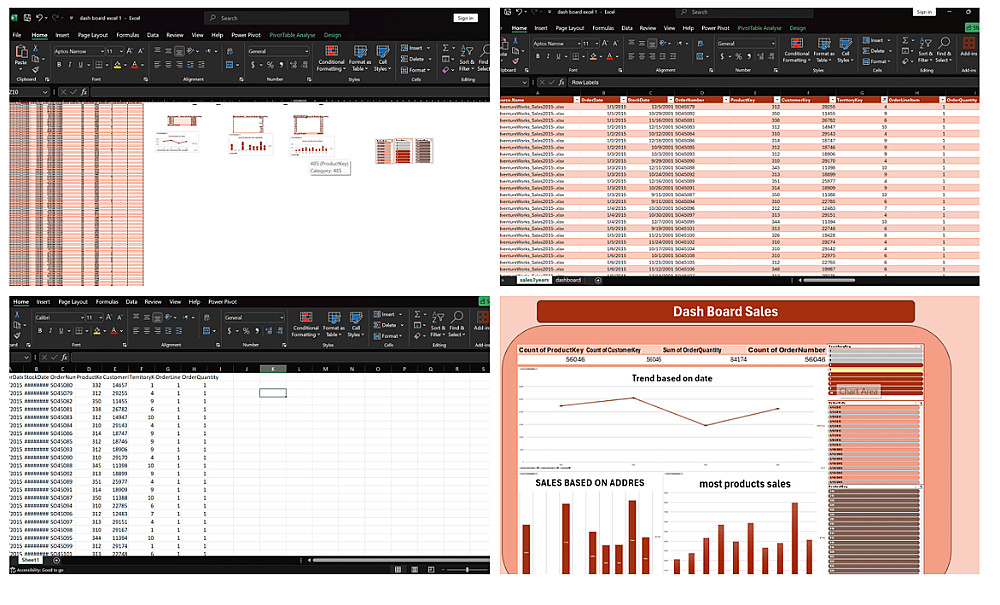Click percent style icon in top-left Excel window
Image resolution: width=1000 pixels, height=605 pixels.
(270, 64)
